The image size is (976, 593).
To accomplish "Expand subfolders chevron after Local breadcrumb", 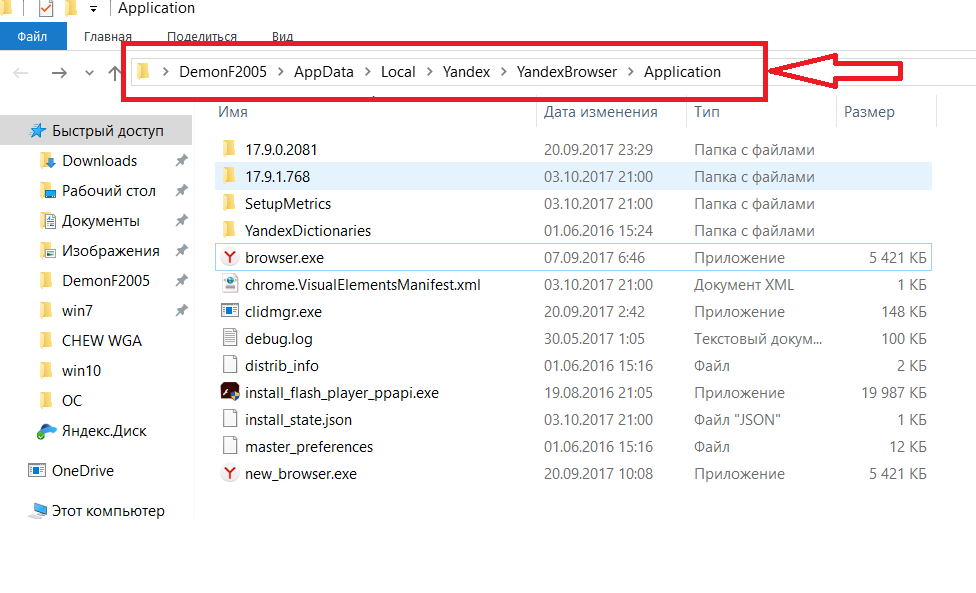I will pos(429,72).
